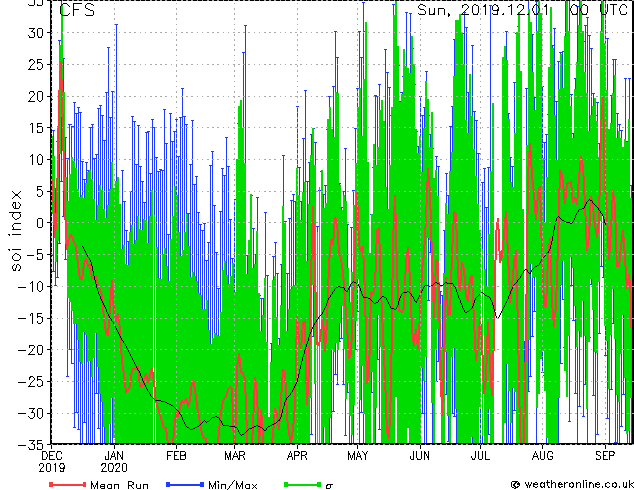The height and width of the screenshot is (490, 634).
Task: Click the APR x-axis label
Action: (x=297, y=456)
